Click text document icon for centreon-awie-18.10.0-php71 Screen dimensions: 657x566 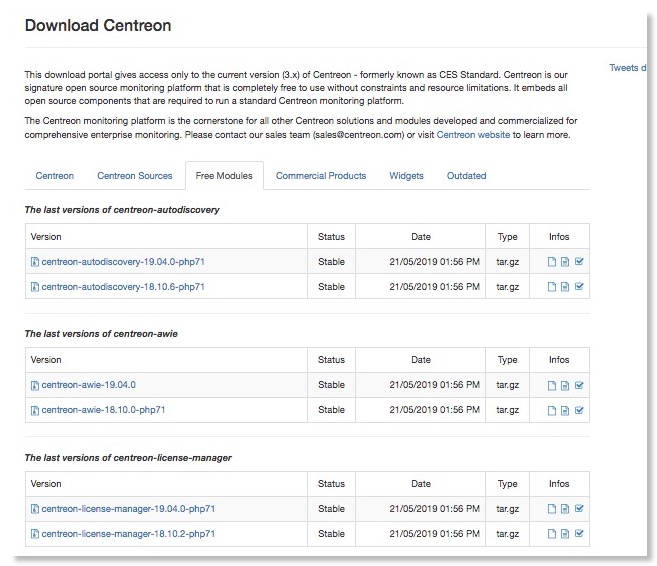[x=565, y=410]
